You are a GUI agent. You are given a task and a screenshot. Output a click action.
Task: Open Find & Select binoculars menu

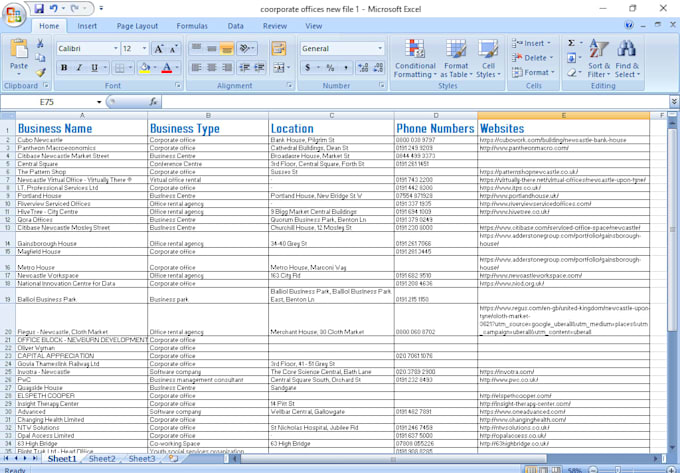pyautogui.click(x=627, y=59)
